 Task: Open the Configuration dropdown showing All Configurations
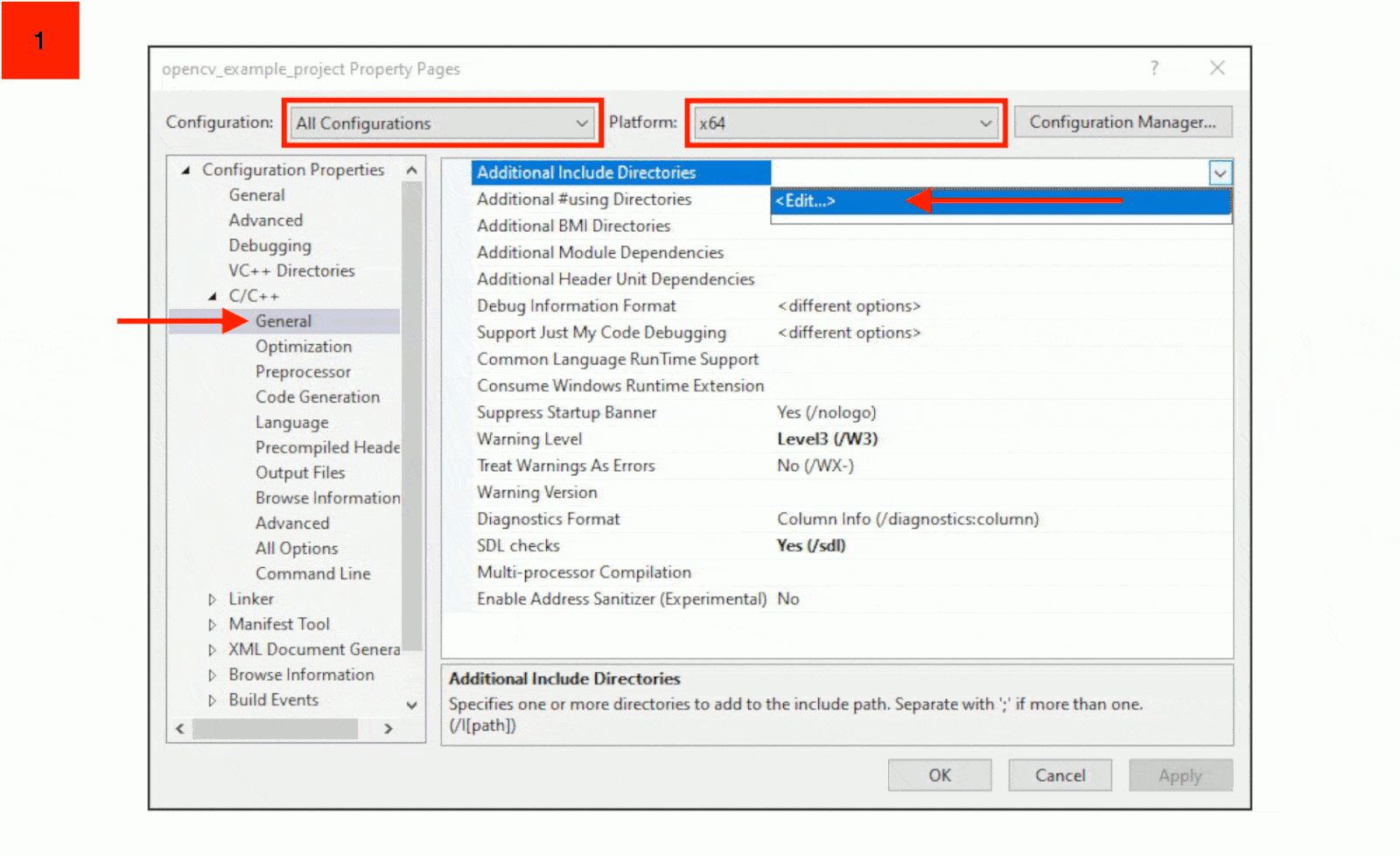443,123
